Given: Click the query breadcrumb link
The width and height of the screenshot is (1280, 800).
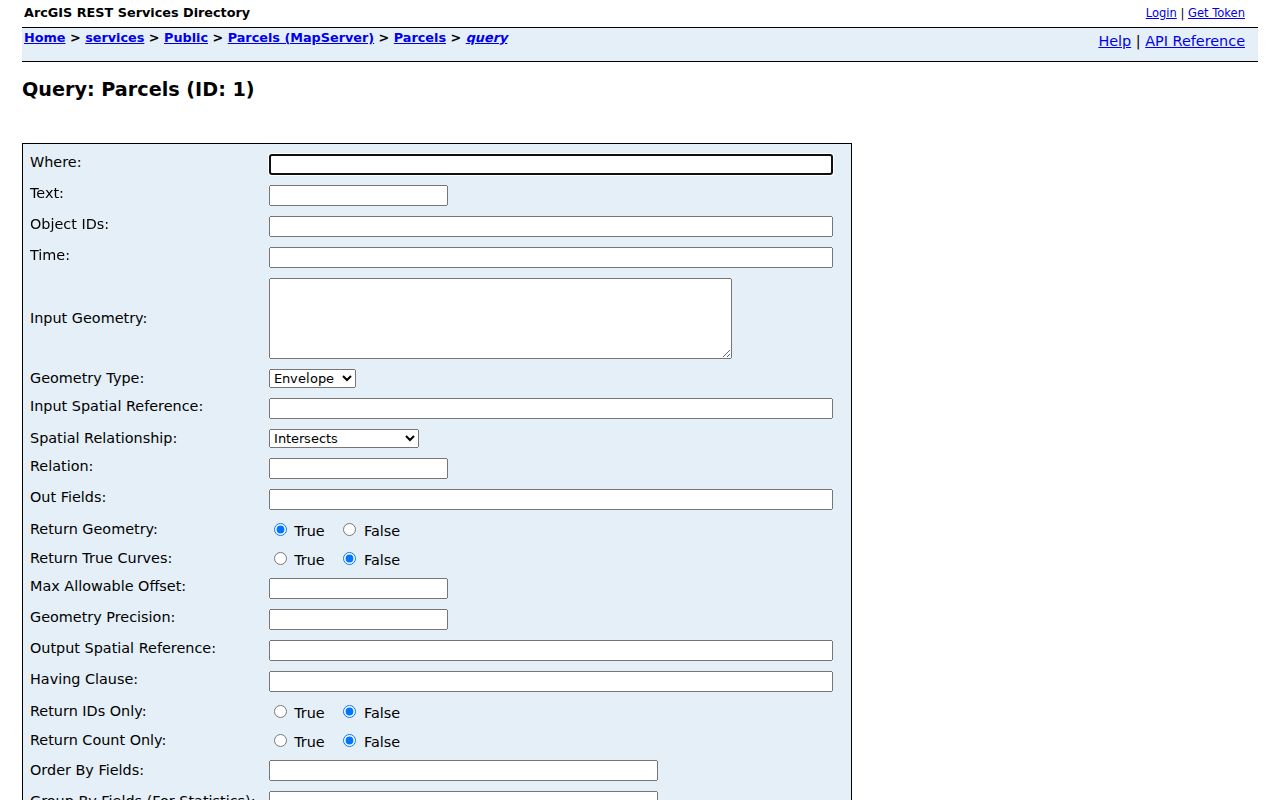Looking at the screenshot, I should tap(487, 38).
